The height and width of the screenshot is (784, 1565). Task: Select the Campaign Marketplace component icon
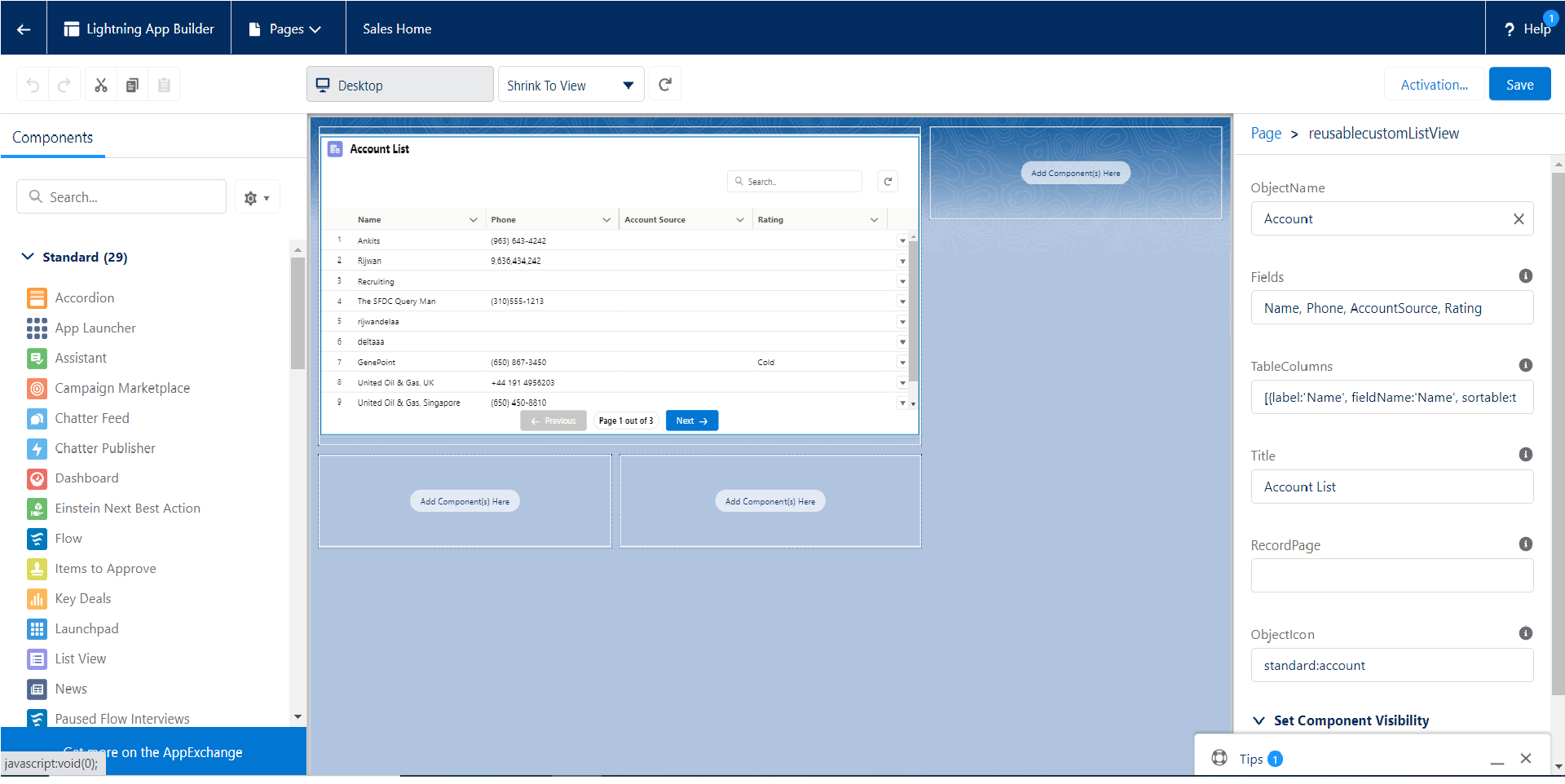pos(37,389)
